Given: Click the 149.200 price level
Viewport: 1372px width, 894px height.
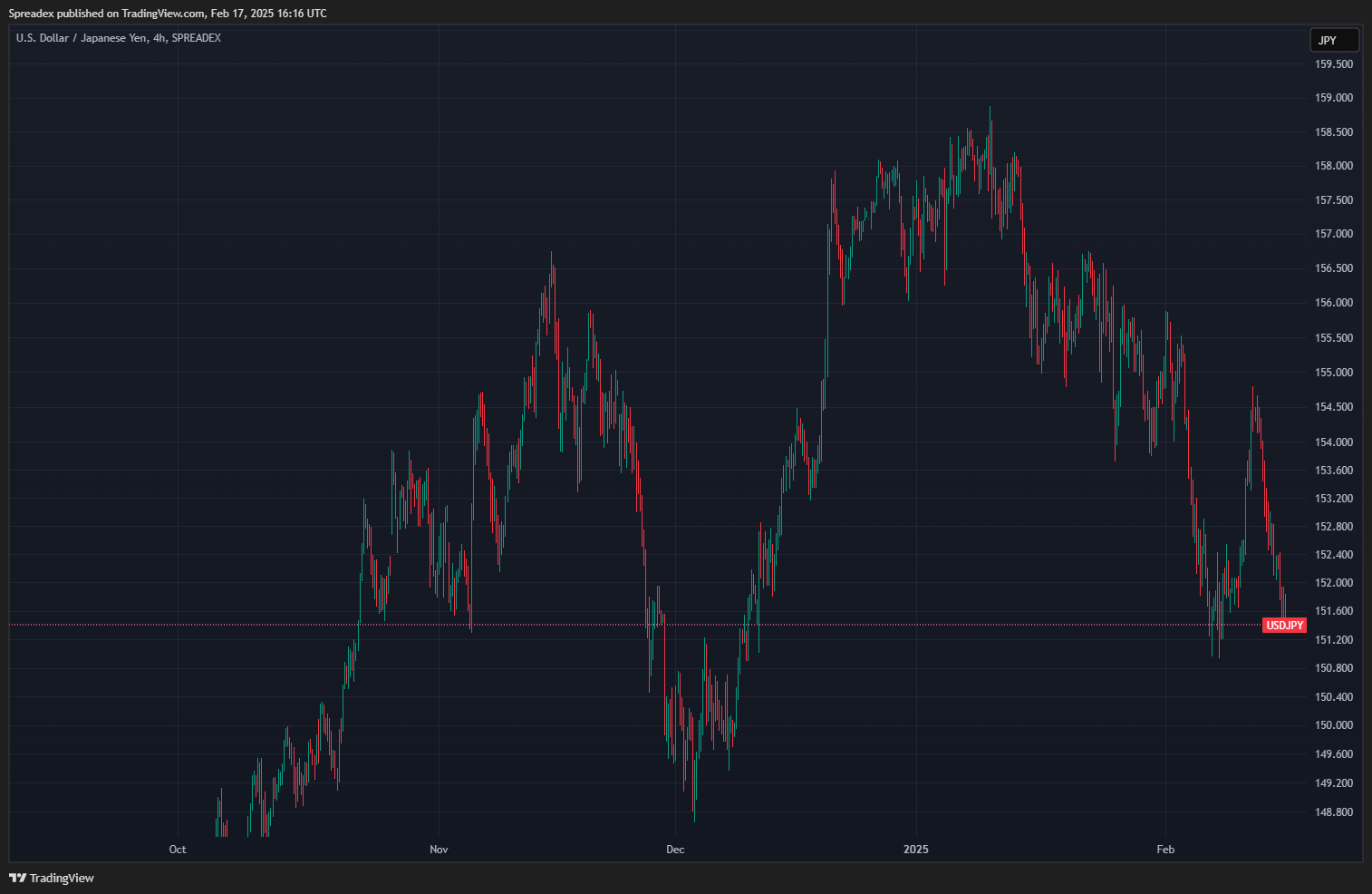Looking at the screenshot, I should [x=1334, y=783].
